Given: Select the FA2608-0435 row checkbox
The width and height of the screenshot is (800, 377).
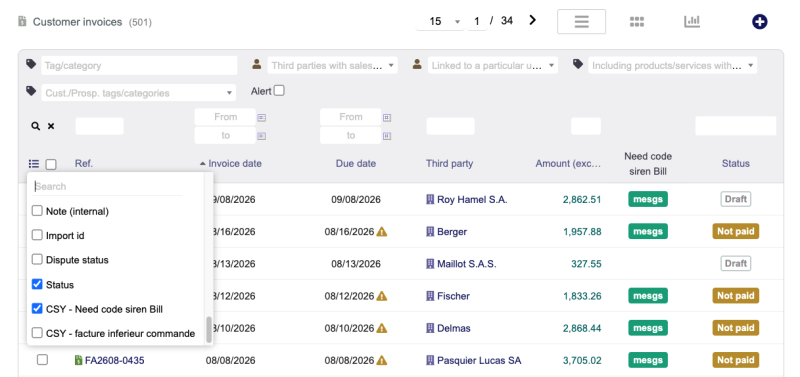Looking at the screenshot, I should 42,360.
